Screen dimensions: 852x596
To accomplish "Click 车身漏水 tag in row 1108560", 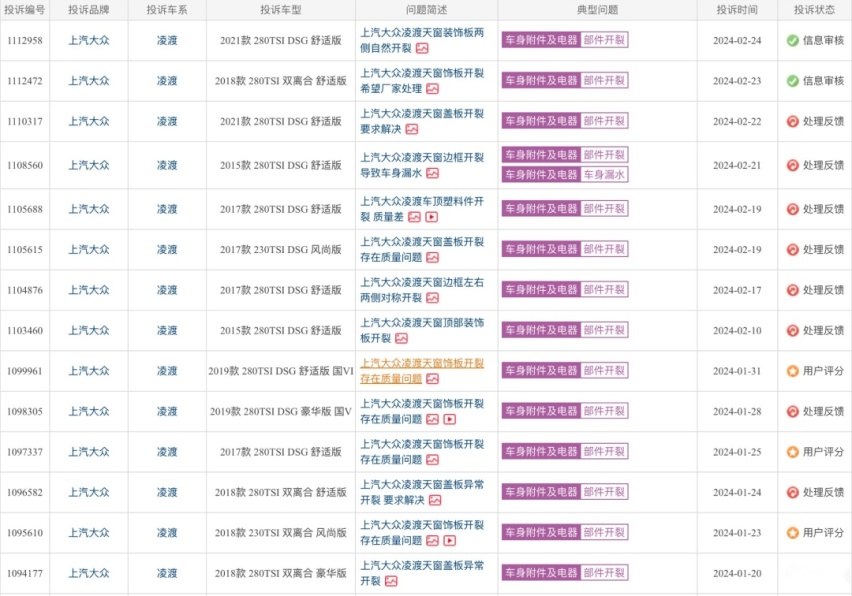I will pyautogui.click(x=604, y=174).
